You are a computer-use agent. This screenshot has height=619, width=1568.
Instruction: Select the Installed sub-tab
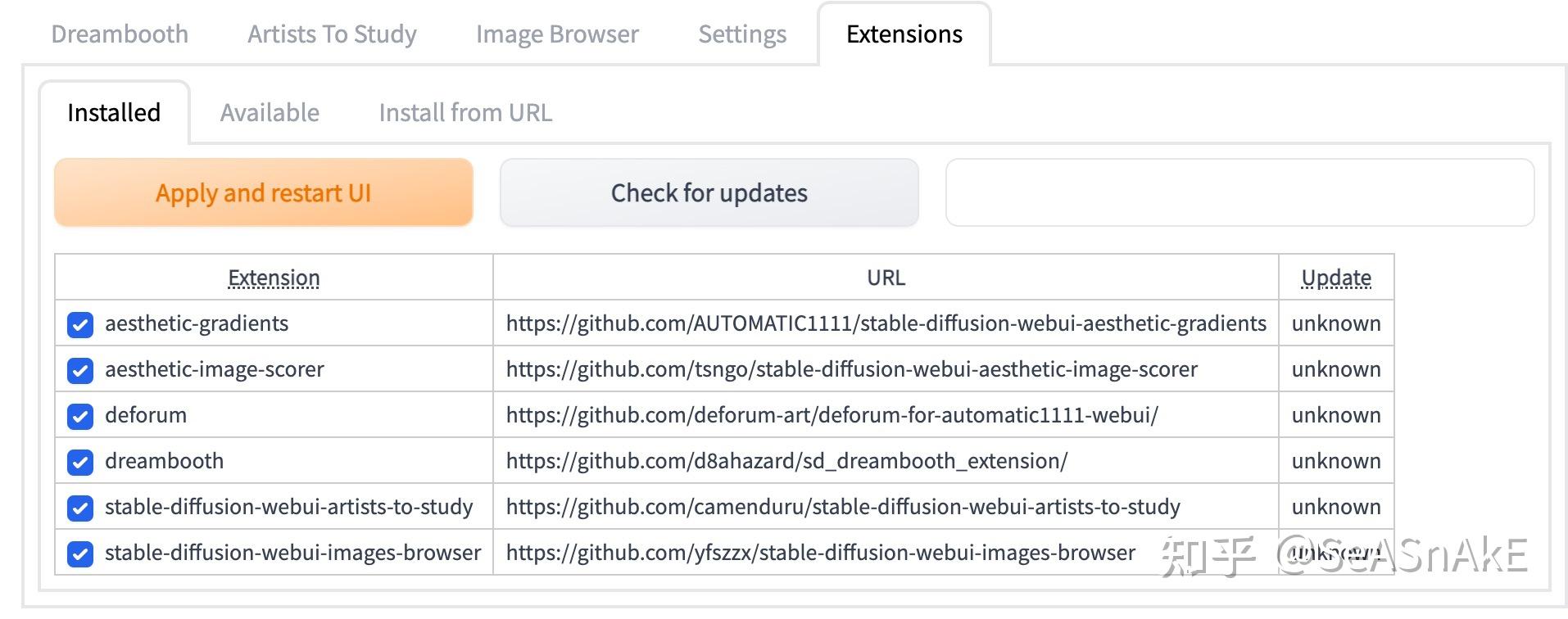click(x=114, y=113)
